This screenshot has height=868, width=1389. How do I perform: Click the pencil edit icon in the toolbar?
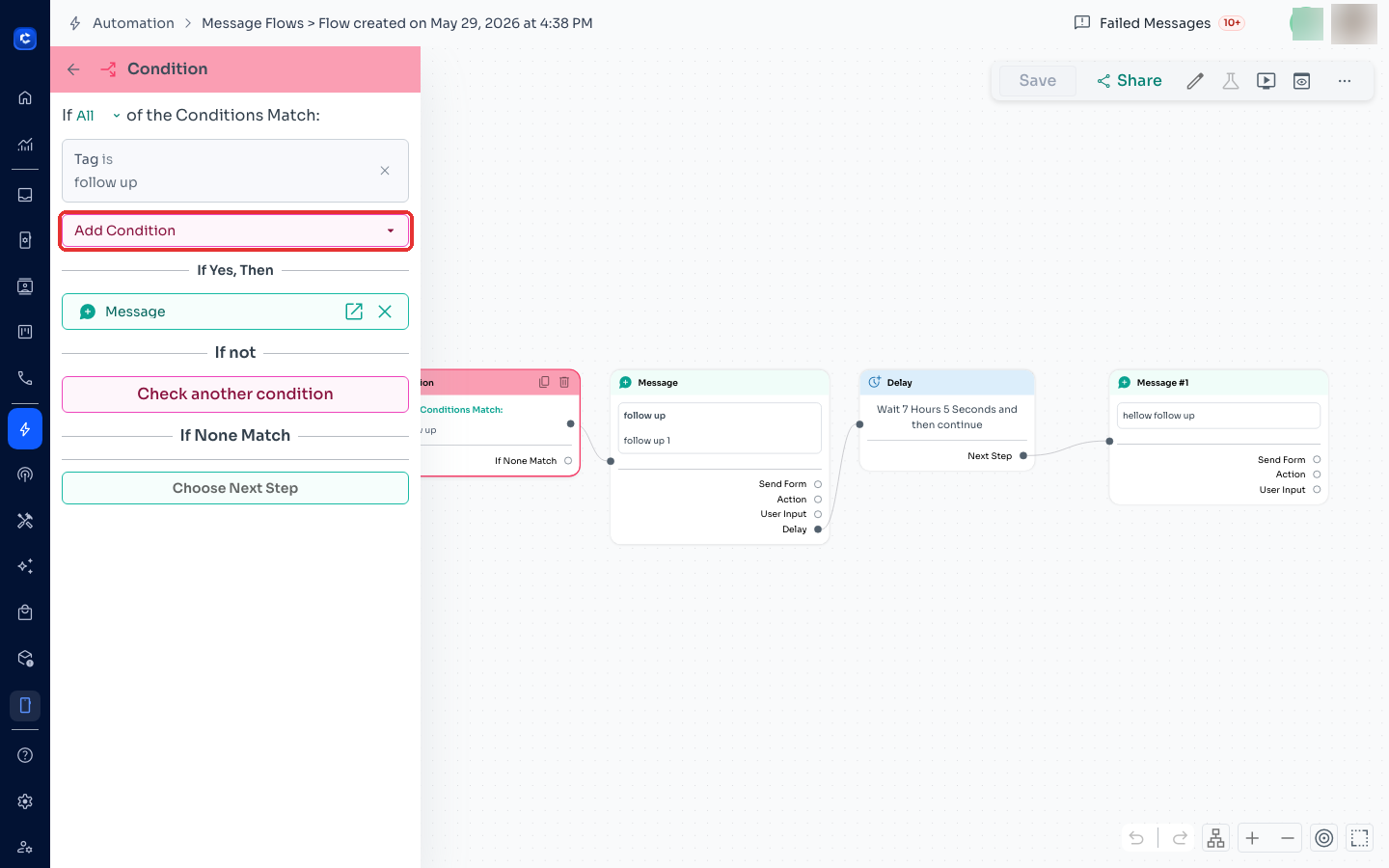[x=1195, y=81]
